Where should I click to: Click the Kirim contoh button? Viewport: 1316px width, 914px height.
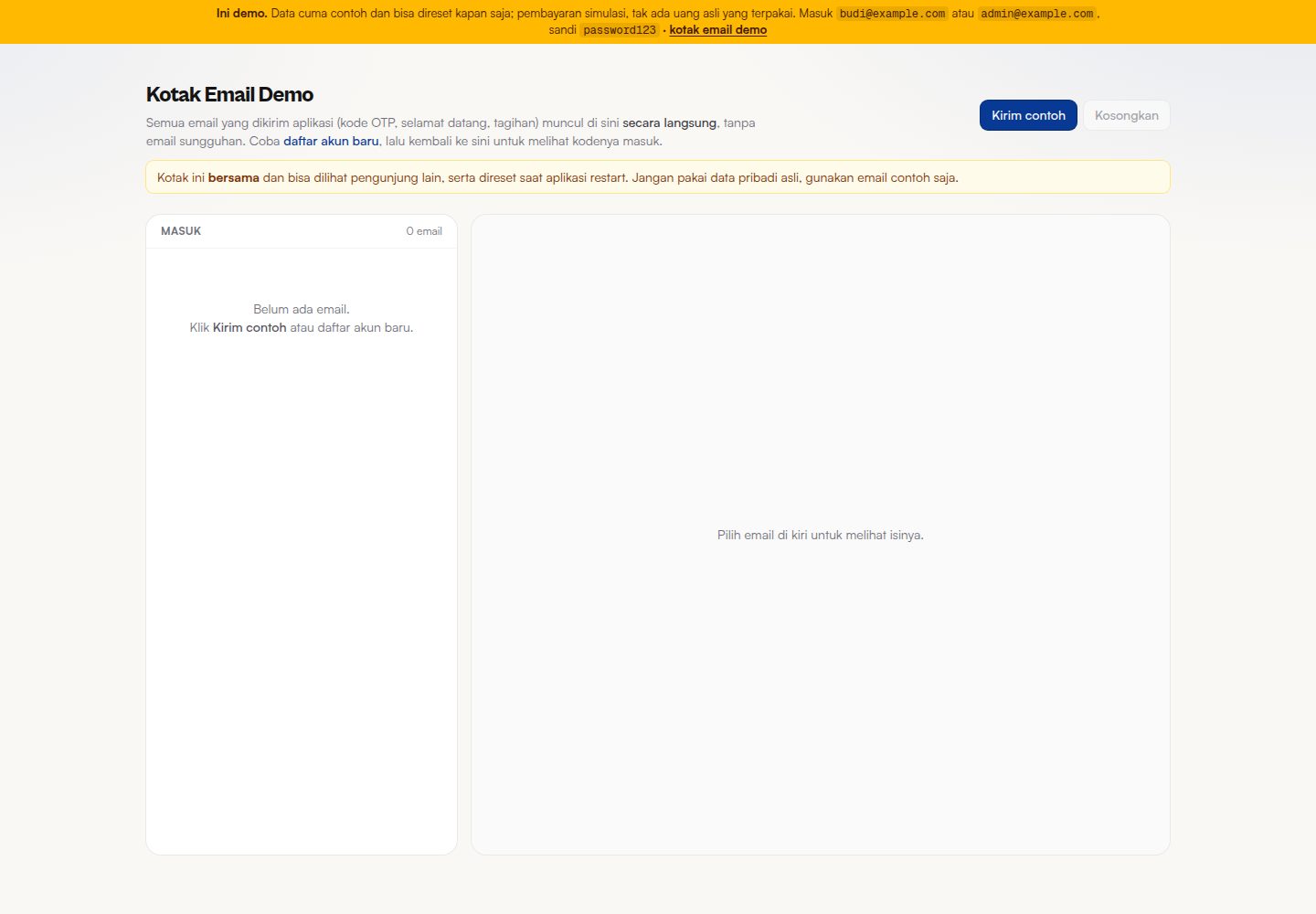[x=1028, y=115]
